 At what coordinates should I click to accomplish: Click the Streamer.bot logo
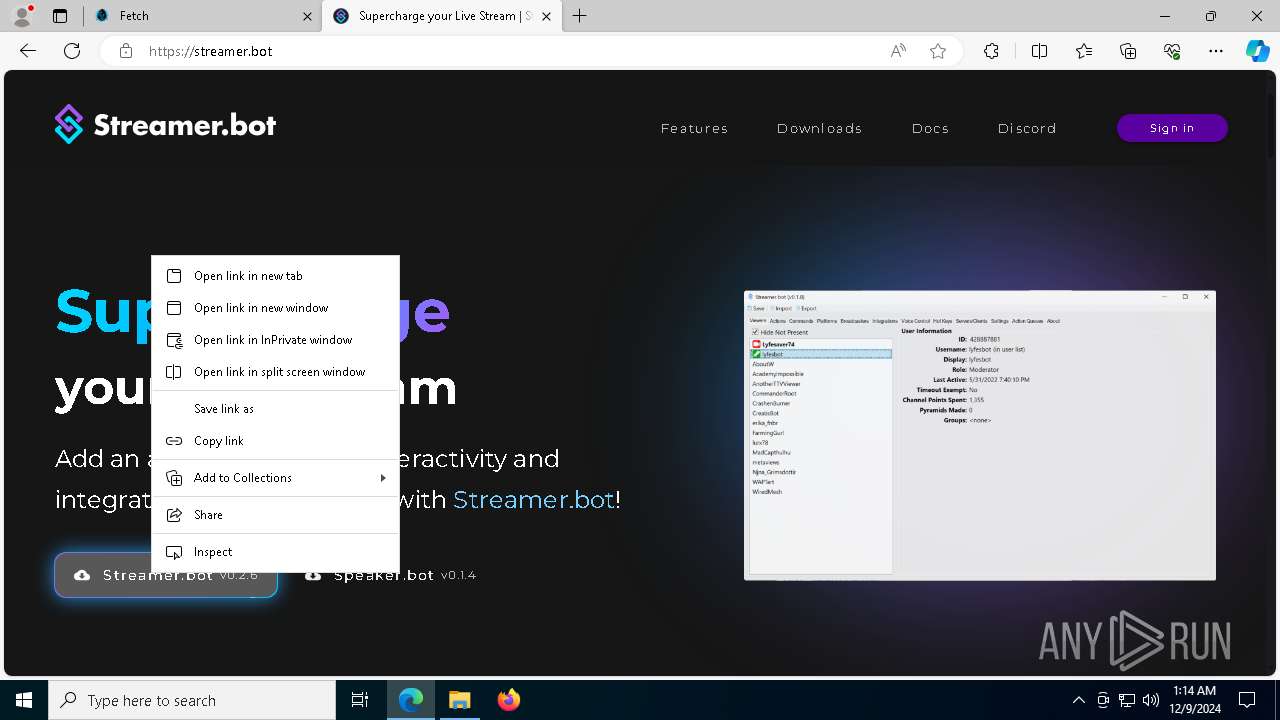(165, 125)
